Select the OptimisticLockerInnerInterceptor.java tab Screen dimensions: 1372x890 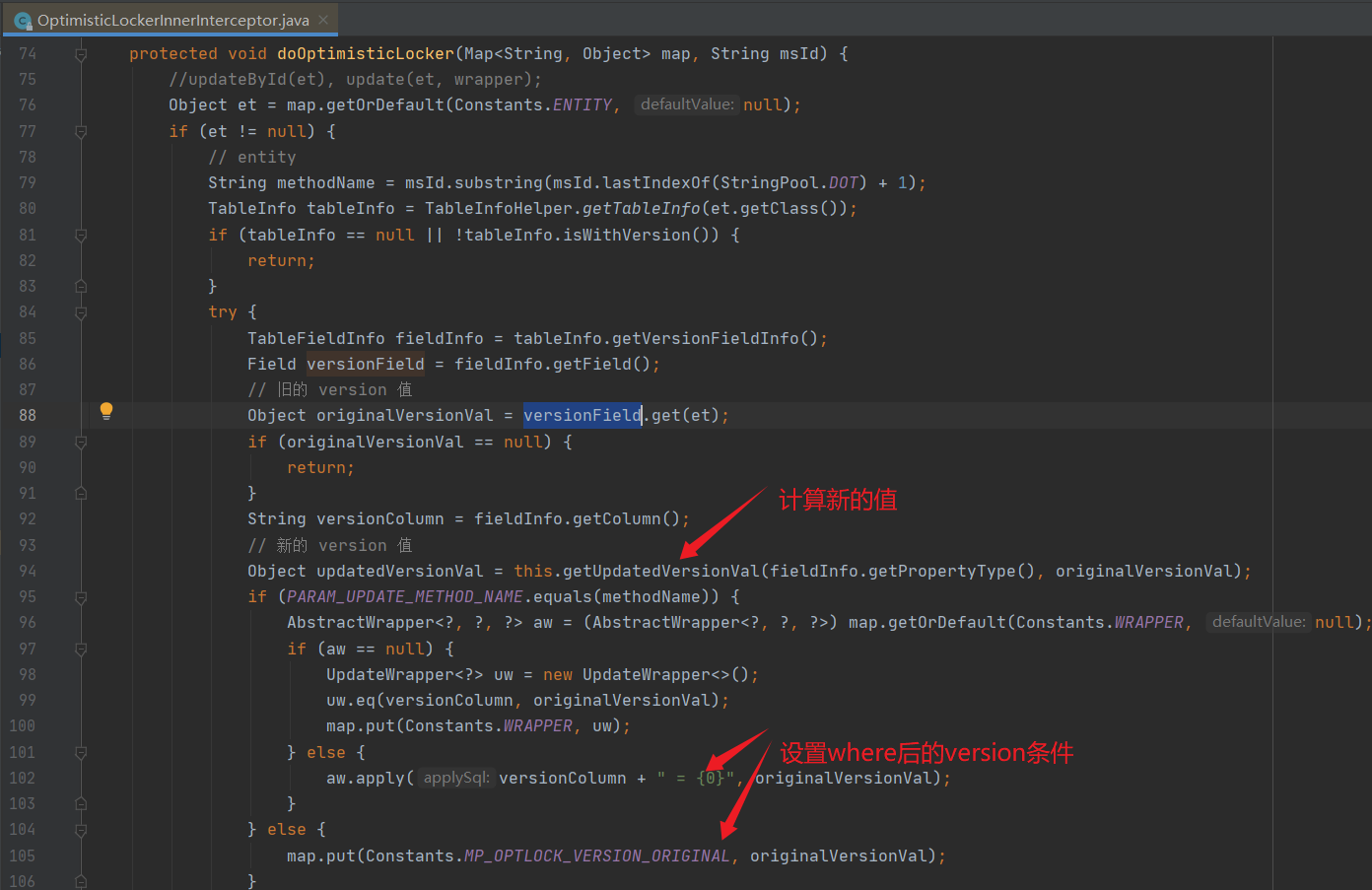pyautogui.click(x=171, y=20)
